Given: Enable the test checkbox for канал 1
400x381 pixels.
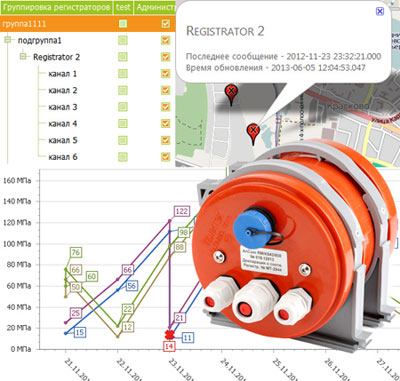Looking at the screenshot, I should pos(123,74).
